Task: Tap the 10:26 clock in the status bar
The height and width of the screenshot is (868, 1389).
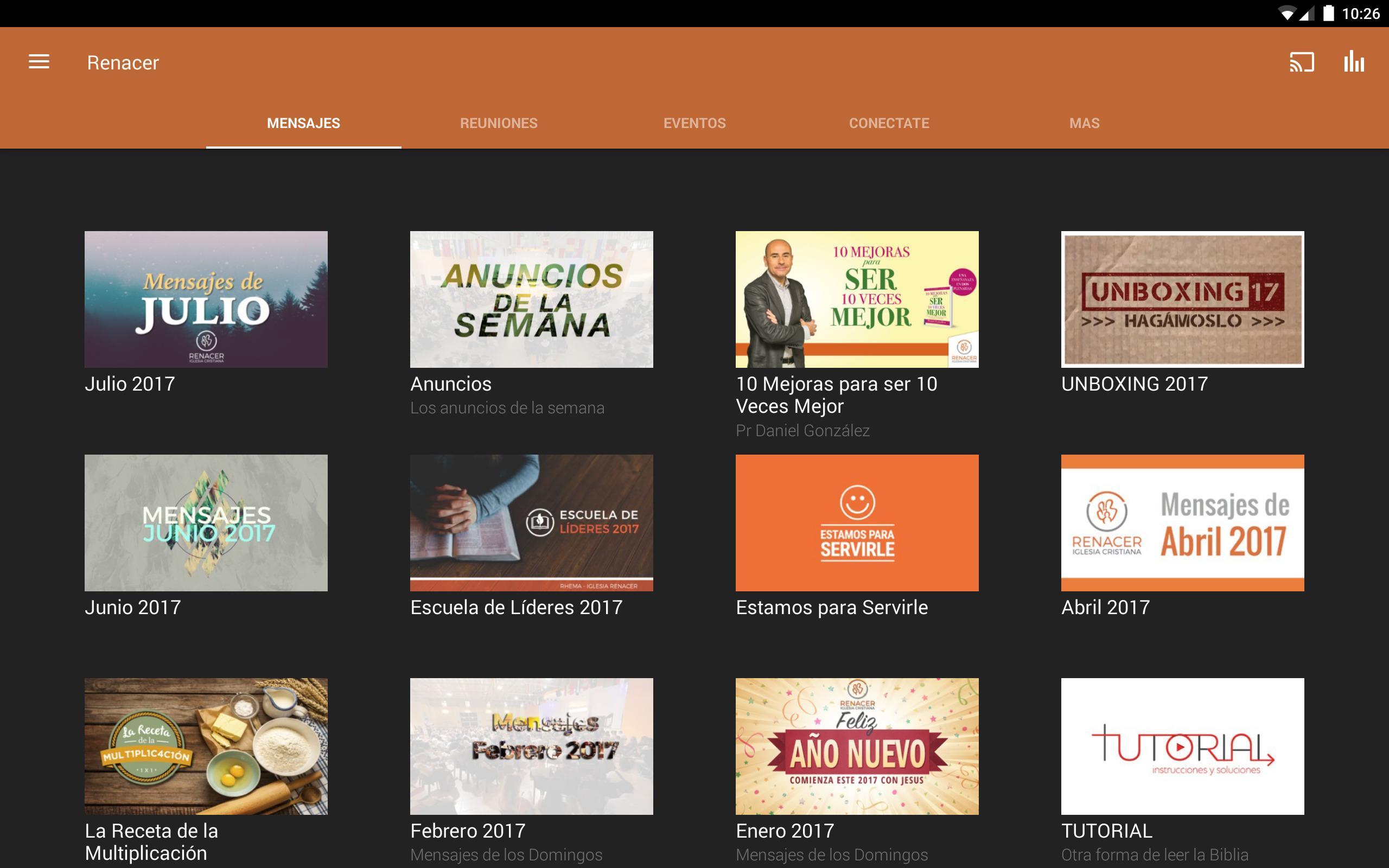Action: point(1360,14)
